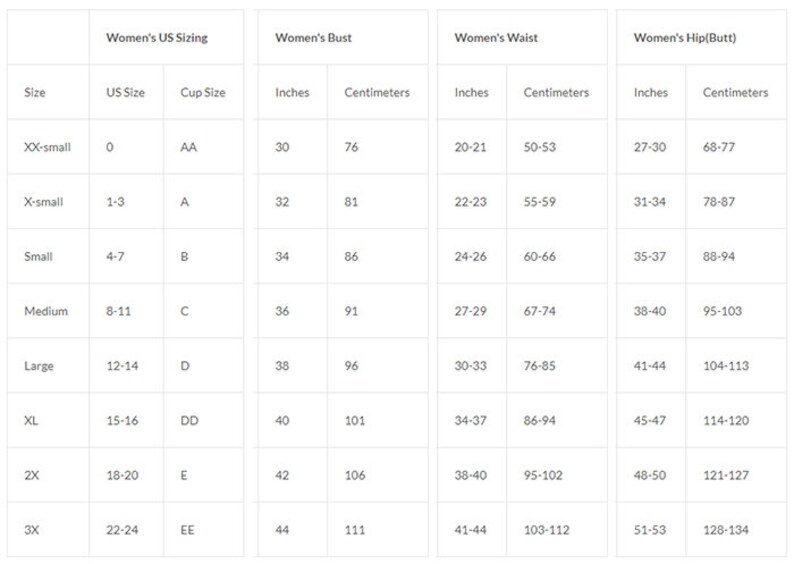
Task: Select the Women's Bust column header
Action: 313,38
